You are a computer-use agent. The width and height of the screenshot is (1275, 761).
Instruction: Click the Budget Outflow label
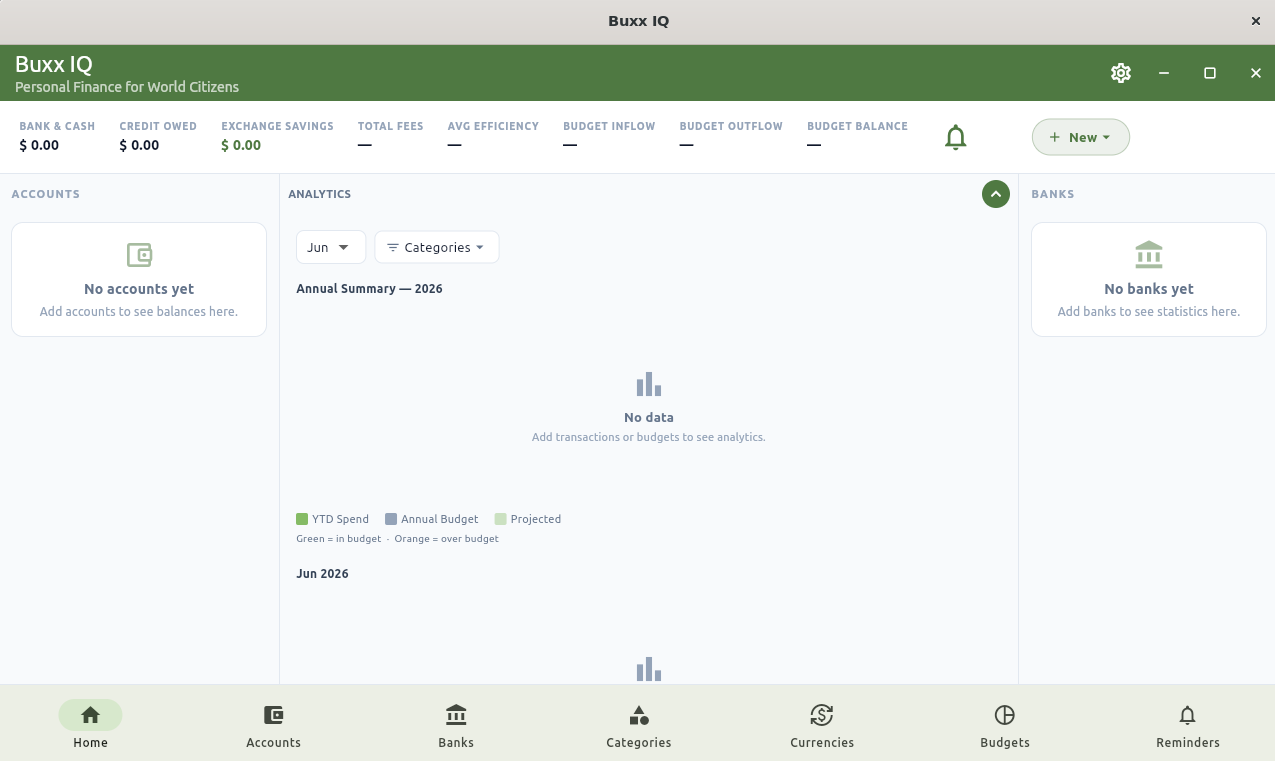(731, 126)
